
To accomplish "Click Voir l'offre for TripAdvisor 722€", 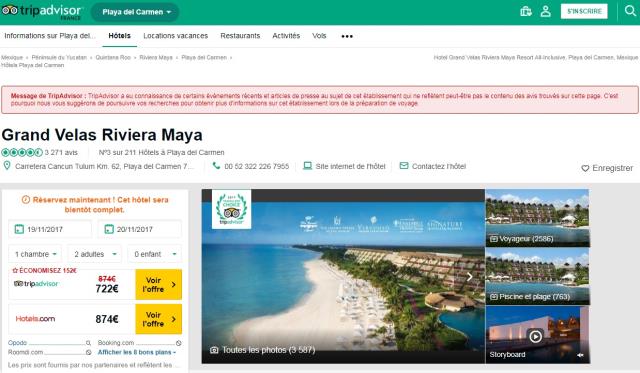I will (159, 284).
